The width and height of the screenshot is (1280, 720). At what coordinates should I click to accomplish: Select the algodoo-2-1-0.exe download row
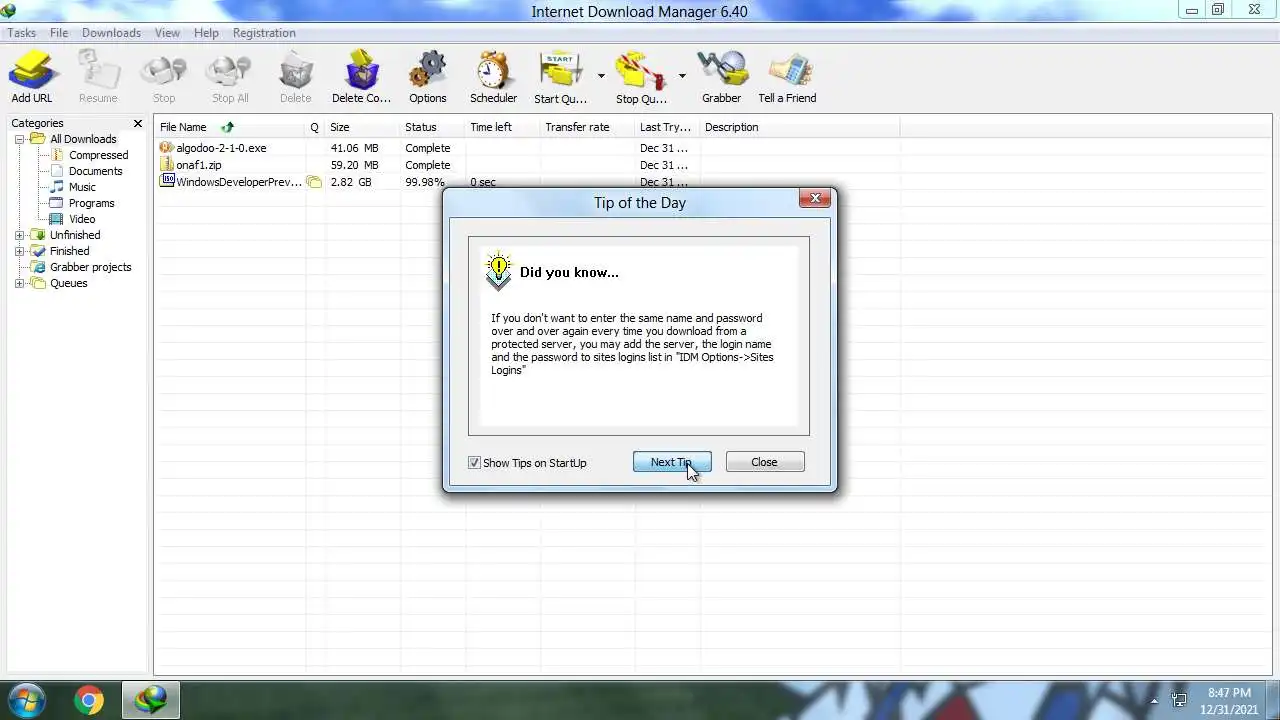[x=528, y=148]
